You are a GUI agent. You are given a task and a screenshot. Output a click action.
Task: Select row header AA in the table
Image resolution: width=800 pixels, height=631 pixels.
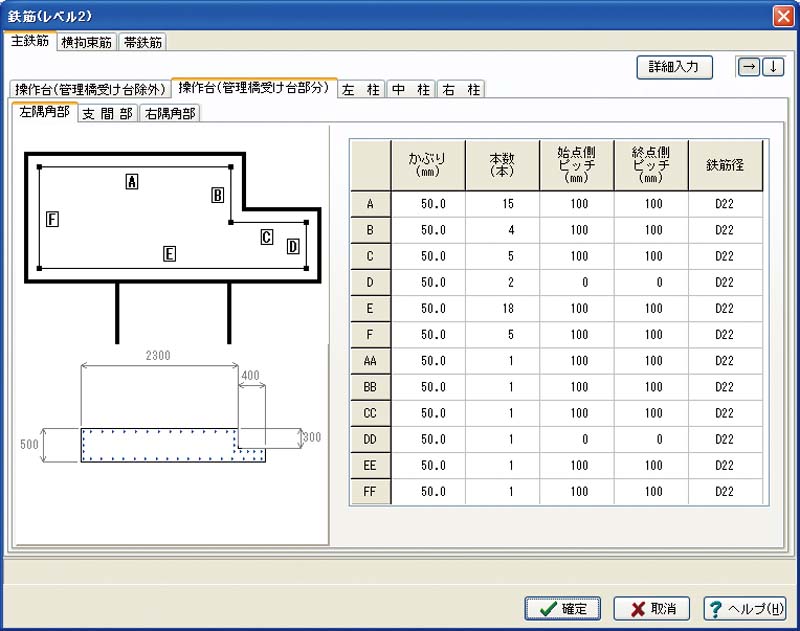click(370, 361)
